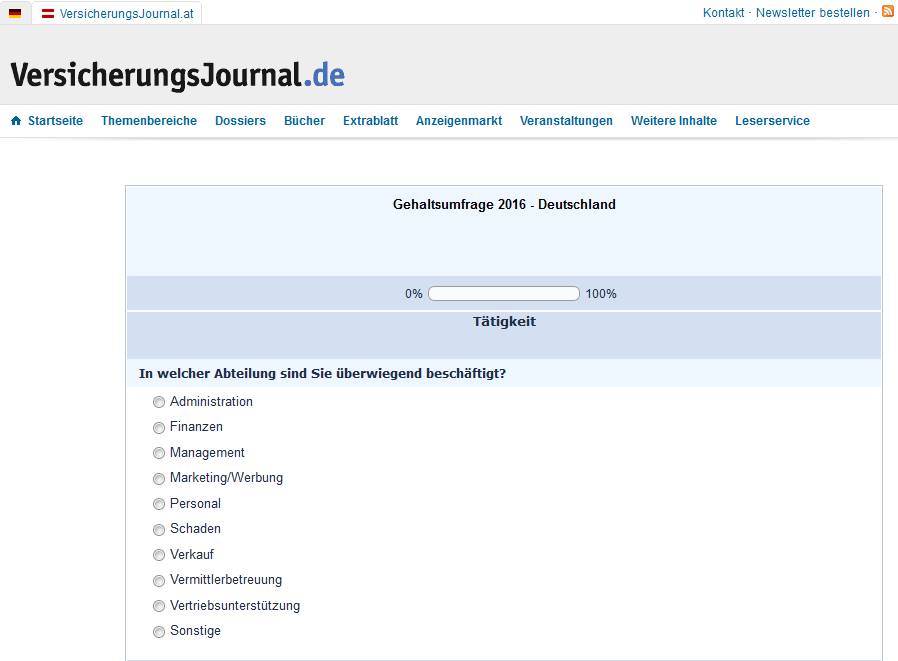This screenshot has width=898, height=661.
Task: Click the German flag icon tab
Action: [15, 13]
